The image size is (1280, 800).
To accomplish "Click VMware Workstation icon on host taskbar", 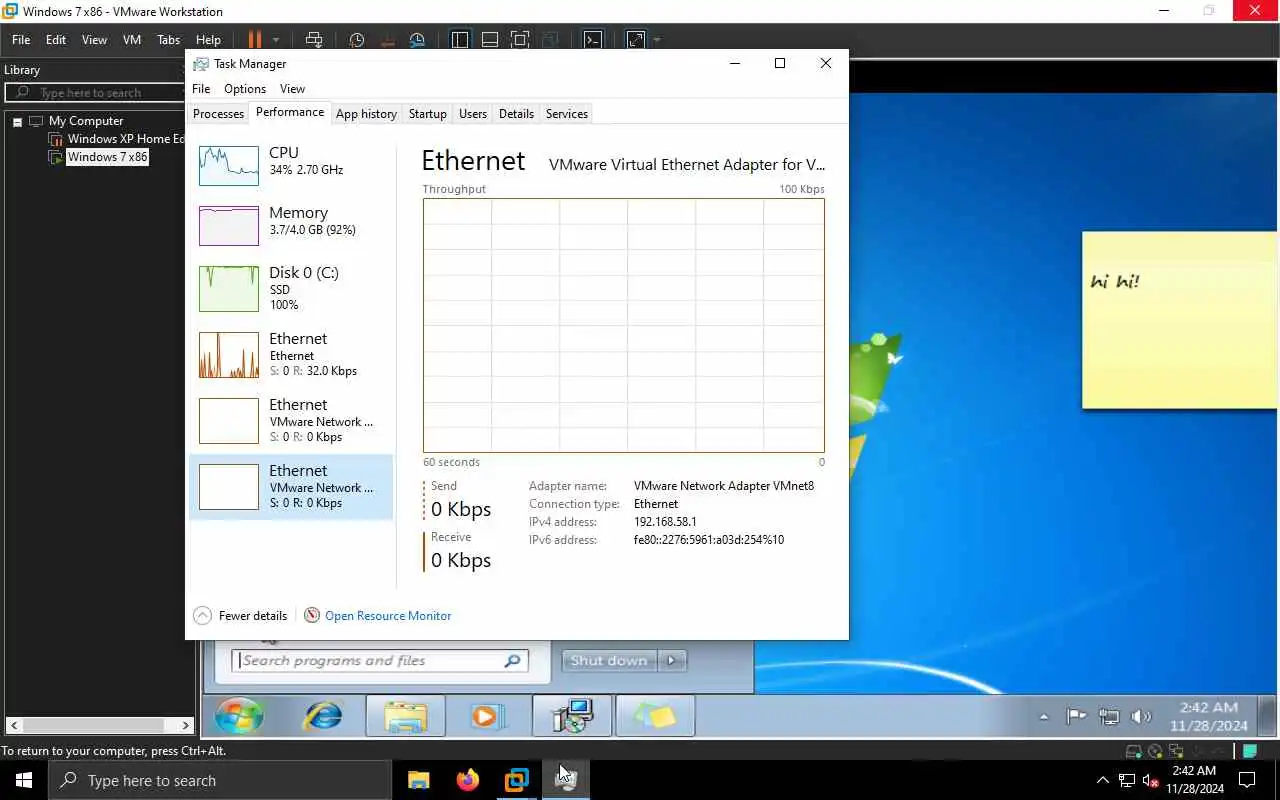I will click(x=516, y=780).
